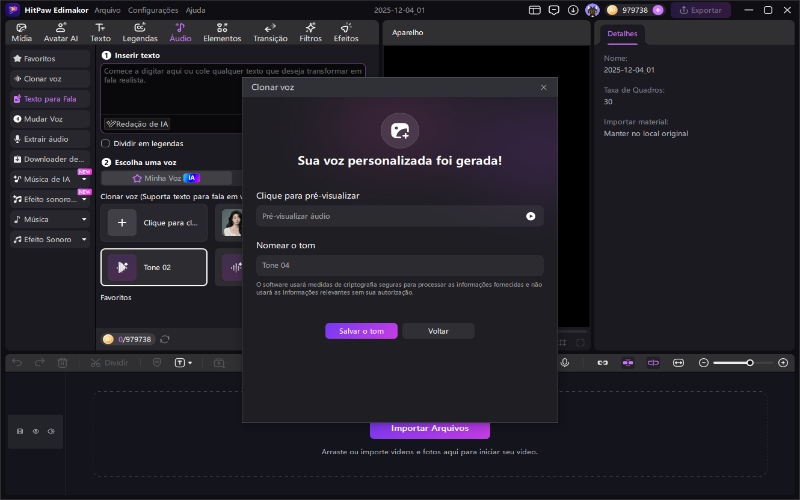
Task: Open the Efeitos panel
Action: click(x=346, y=33)
